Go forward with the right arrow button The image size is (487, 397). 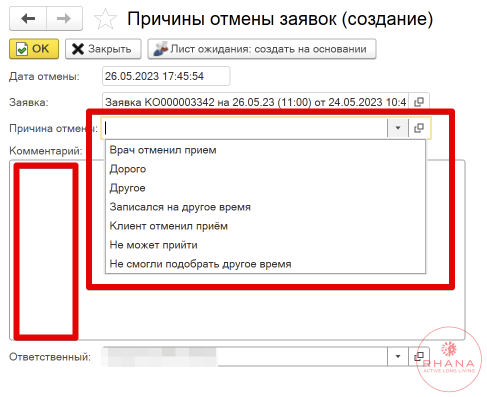tap(64, 19)
